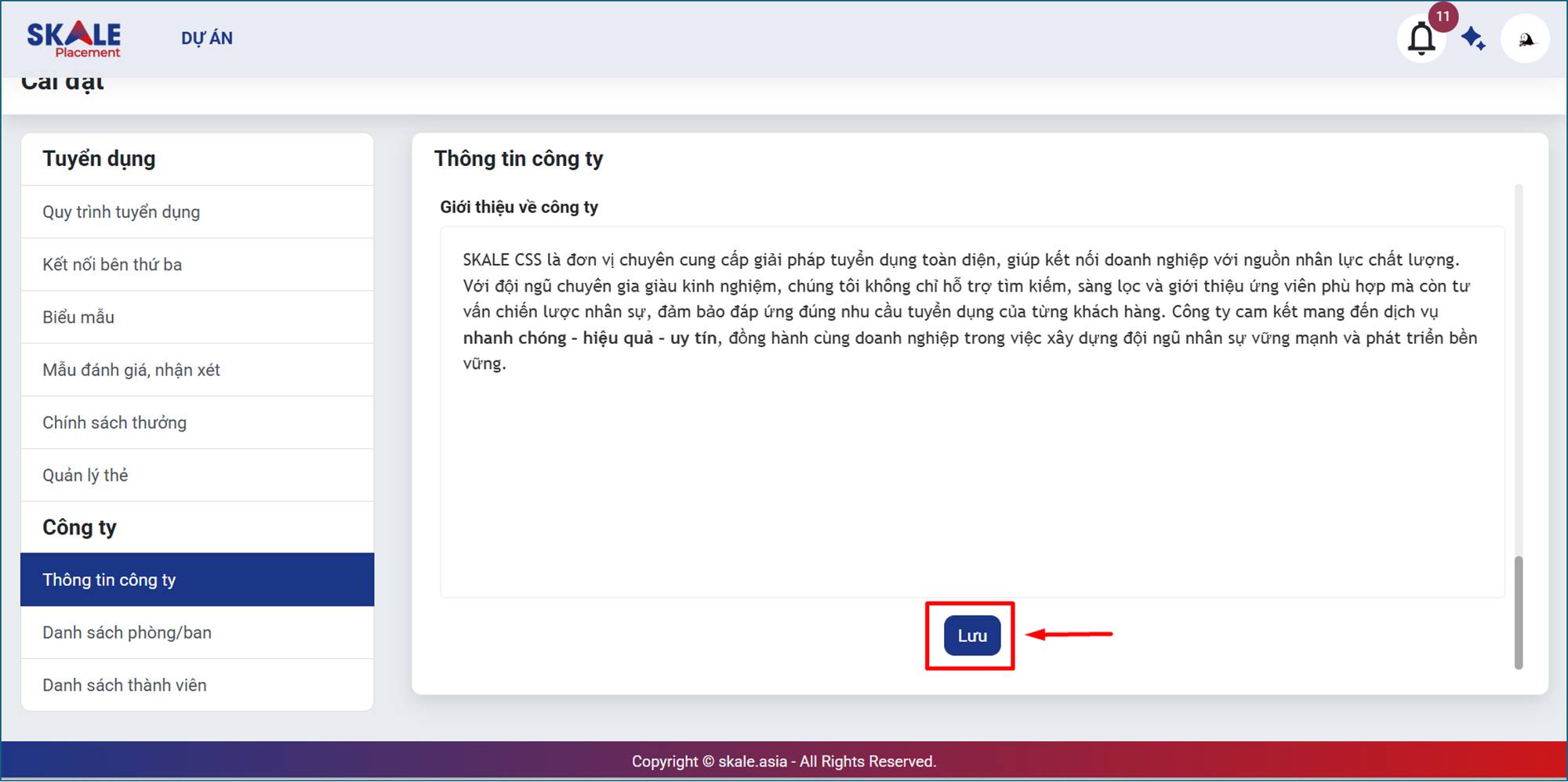Image resolution: width=1568 pixels, height=782 pixels.
Task: Click the company info panel's vertical scrollbar
Action: click(1519, 611)
